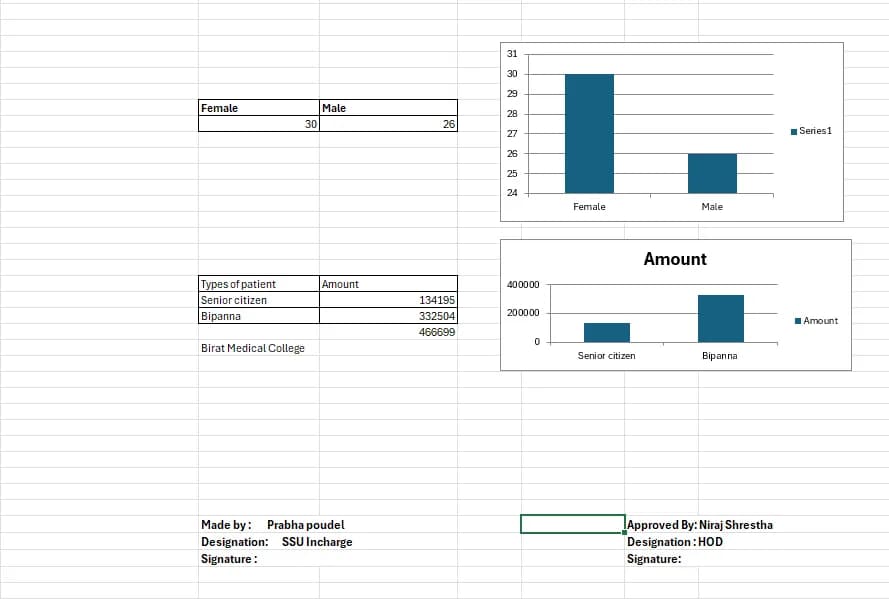The width and height of the screenshot is (889, 599).
Task: Select the Female bar in the gender chart
Action: click(x=589, y=134)
